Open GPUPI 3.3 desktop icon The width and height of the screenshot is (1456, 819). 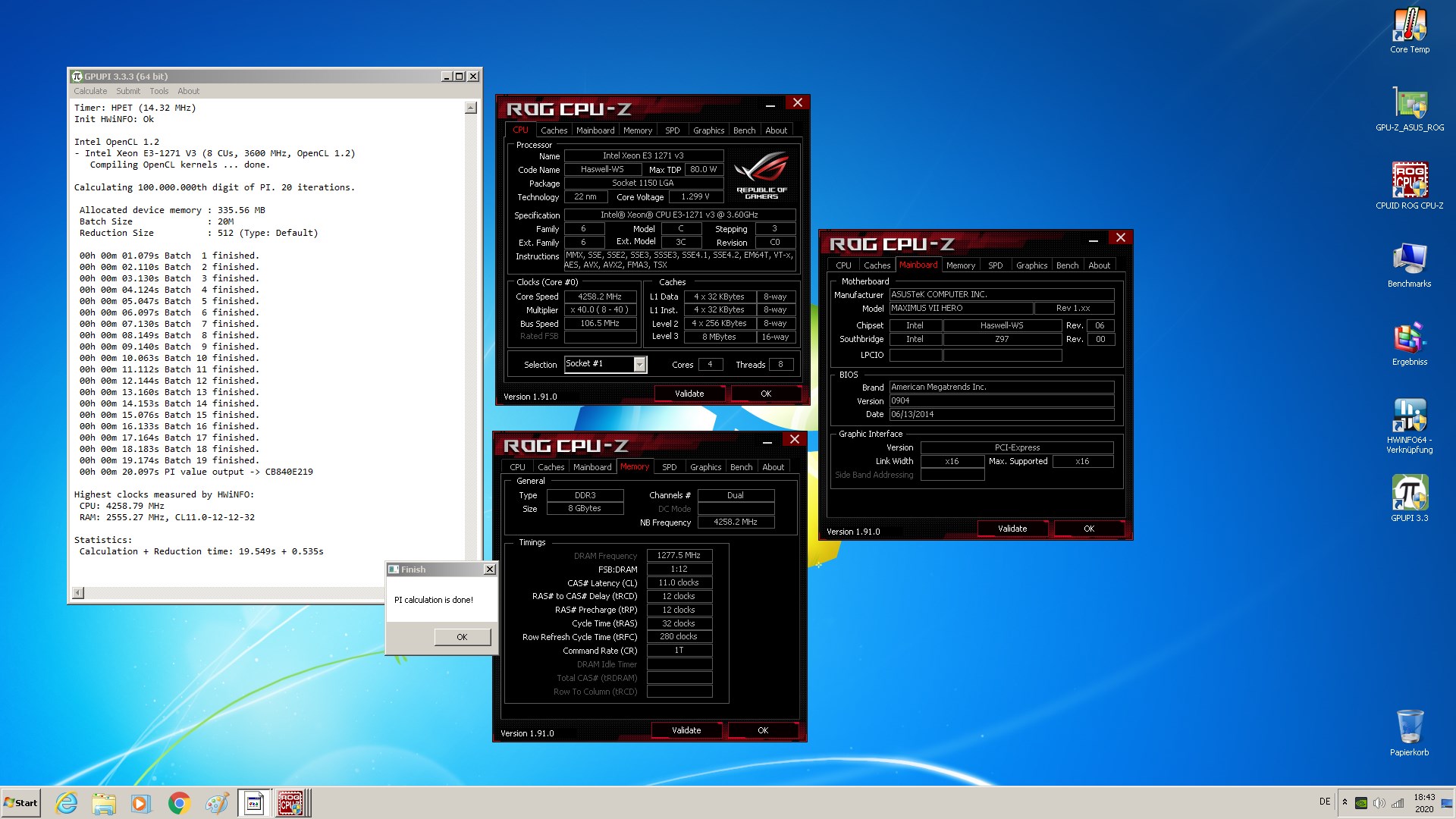click(x=1410, y=498)
